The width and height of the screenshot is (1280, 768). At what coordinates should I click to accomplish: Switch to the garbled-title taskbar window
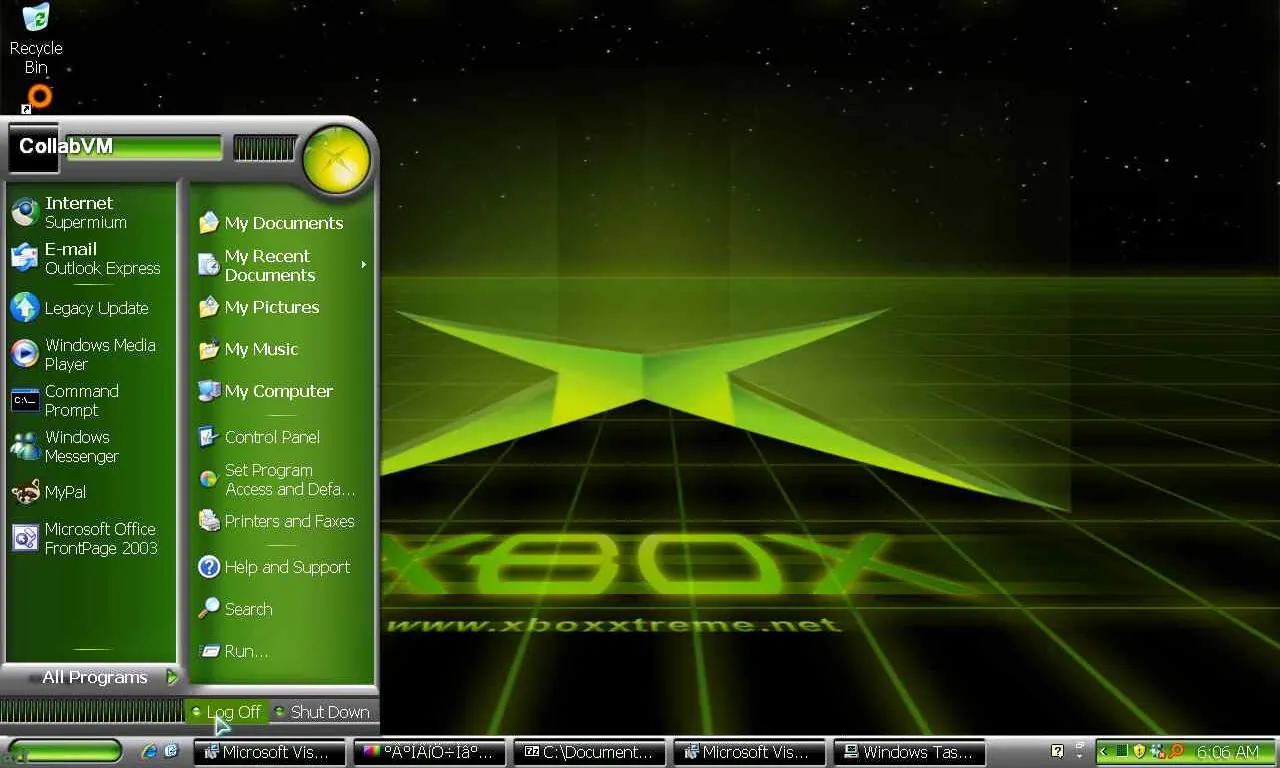click(430, 752)
